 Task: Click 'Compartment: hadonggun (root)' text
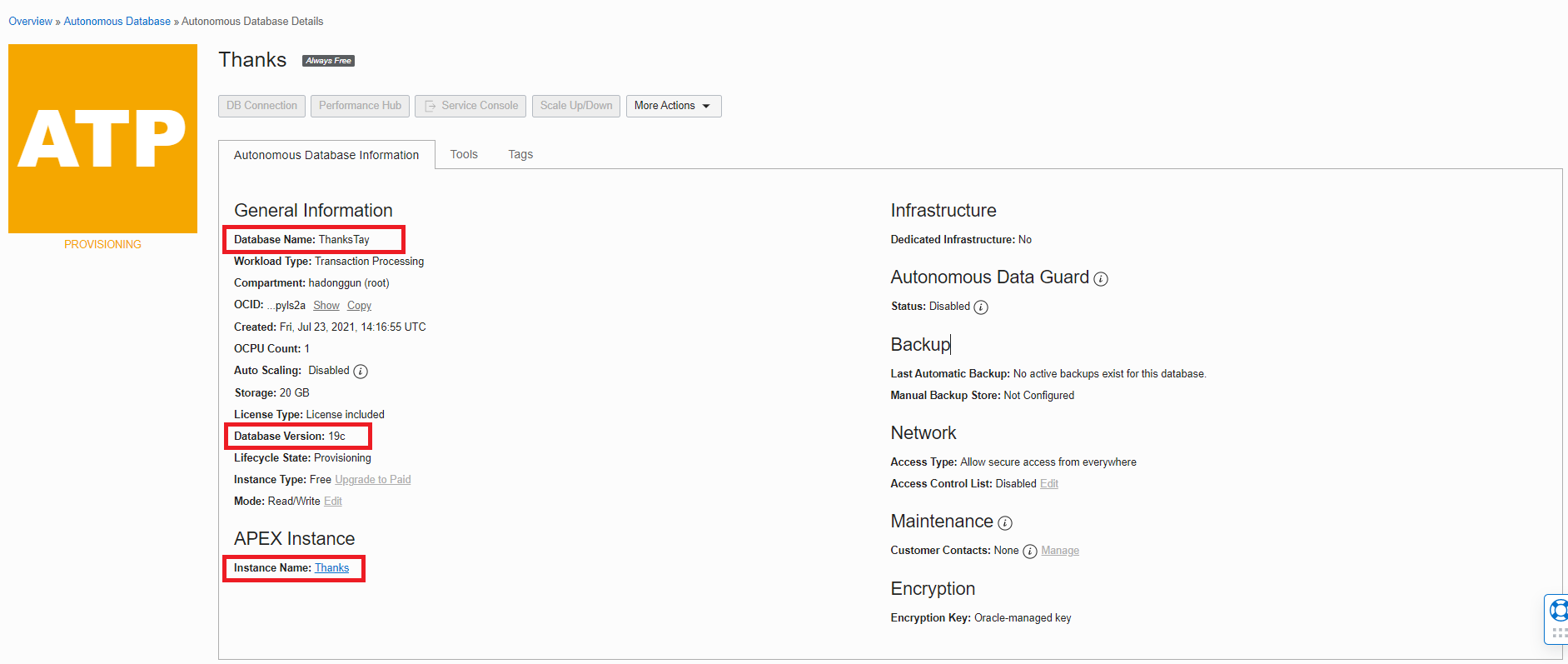point(311,283)
